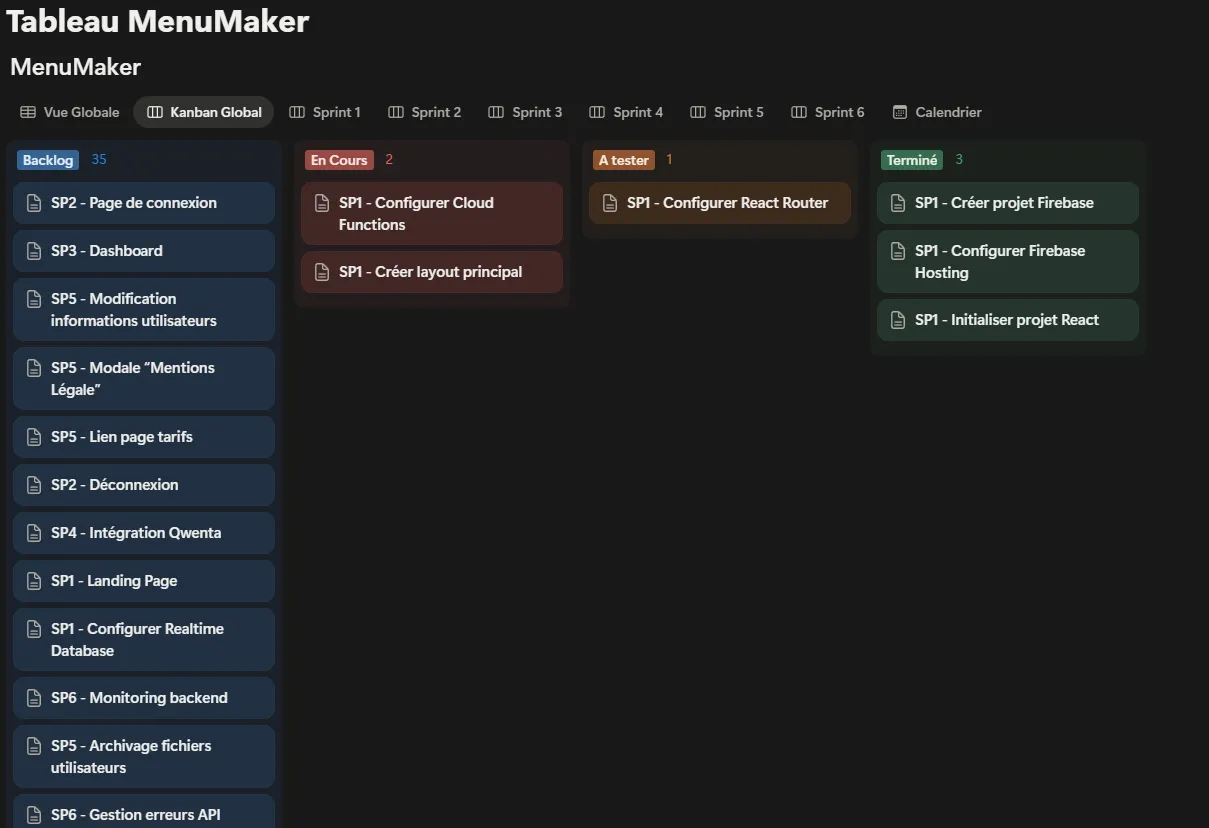Screen dimensions: 1209x828
Task: Open card SP1 - Landing Page
Action: (x=144, y=581)
